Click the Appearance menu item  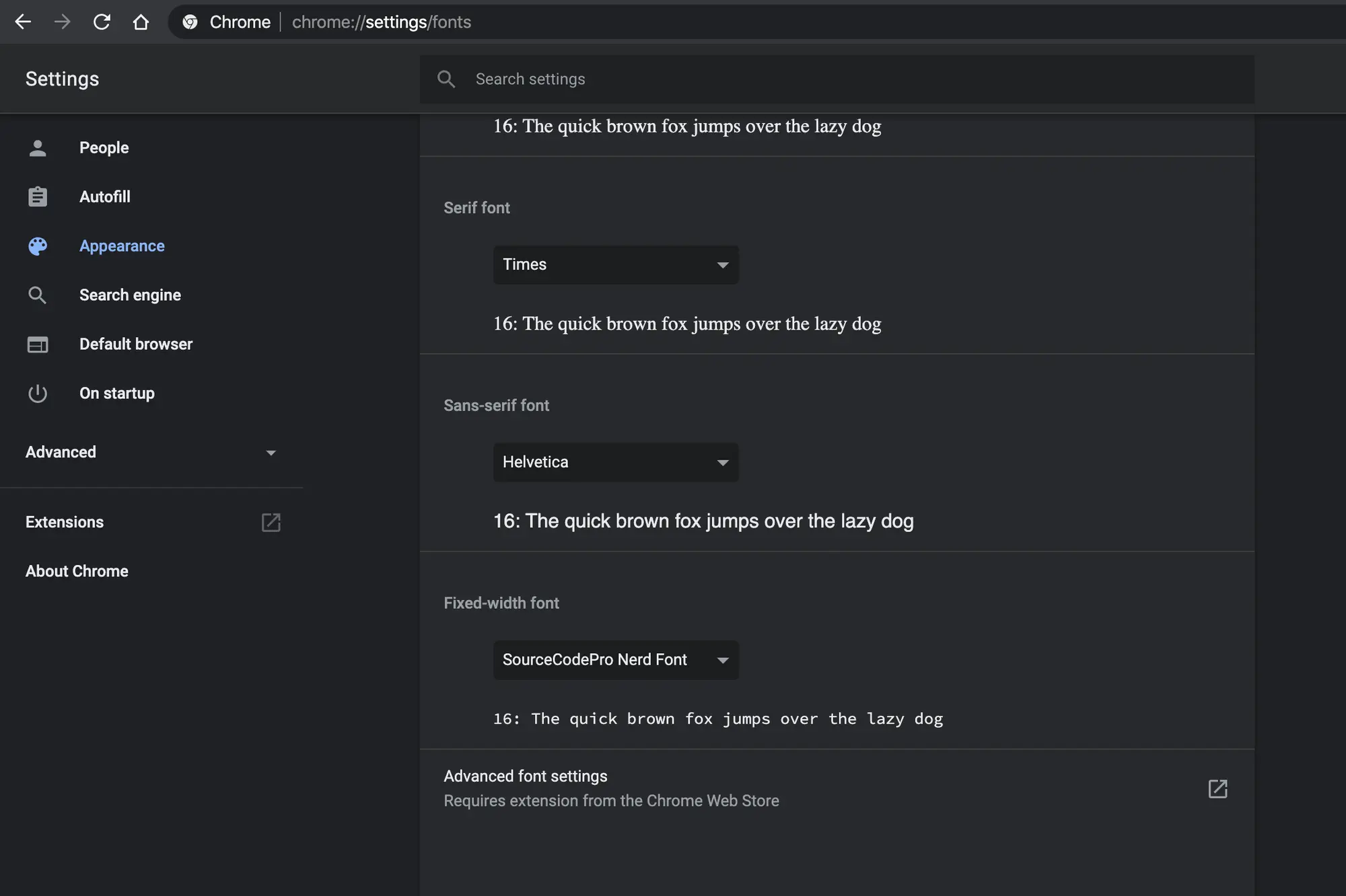pos(121,245)
